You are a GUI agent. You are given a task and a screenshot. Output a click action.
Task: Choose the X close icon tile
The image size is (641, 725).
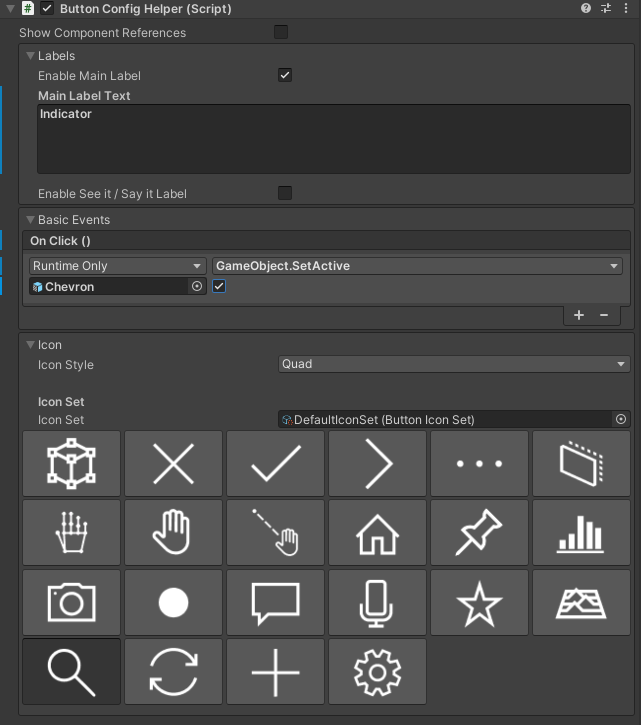point(173,463)
